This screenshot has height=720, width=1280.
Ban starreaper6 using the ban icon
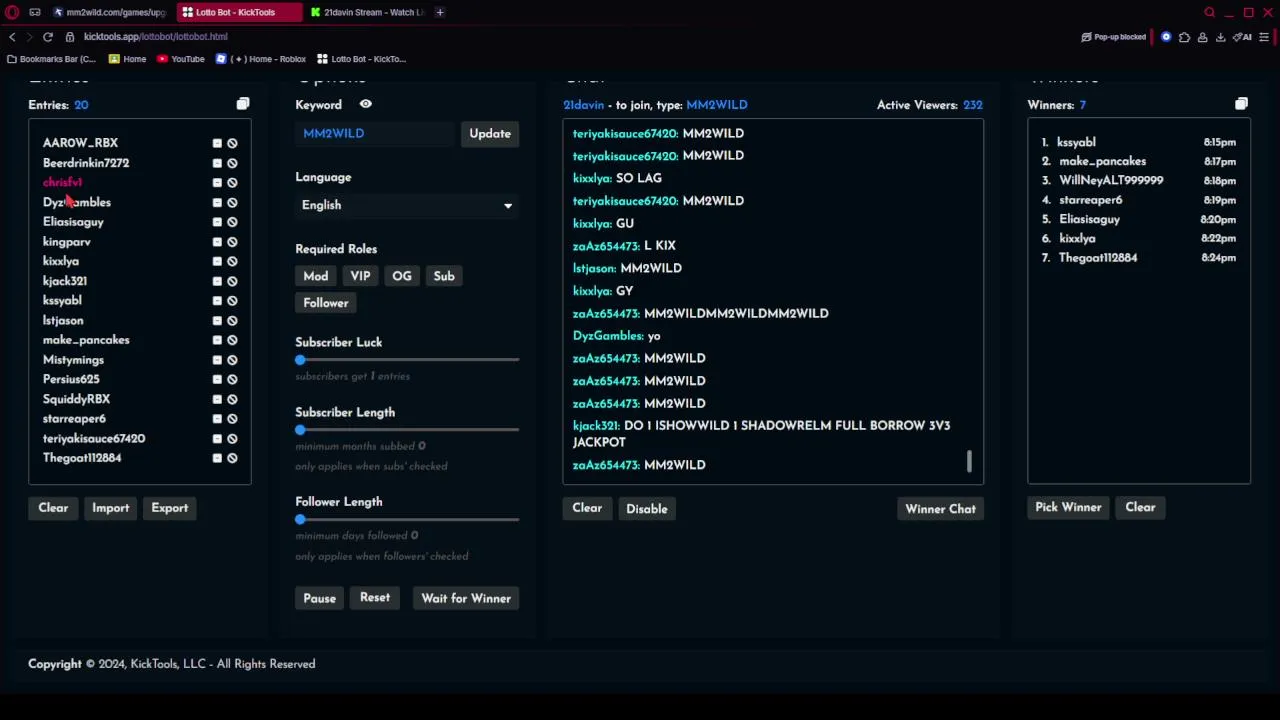[x=232, y=419]
